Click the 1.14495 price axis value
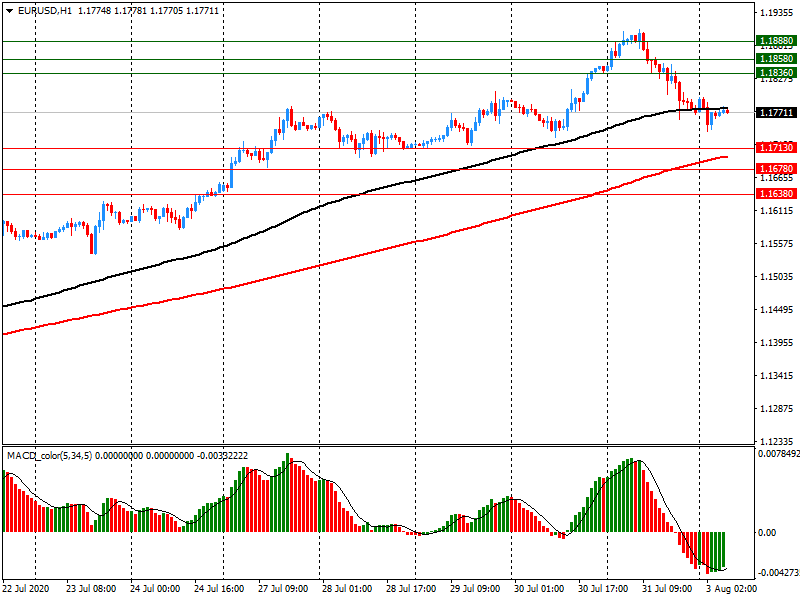 click(x=777, y=310)
